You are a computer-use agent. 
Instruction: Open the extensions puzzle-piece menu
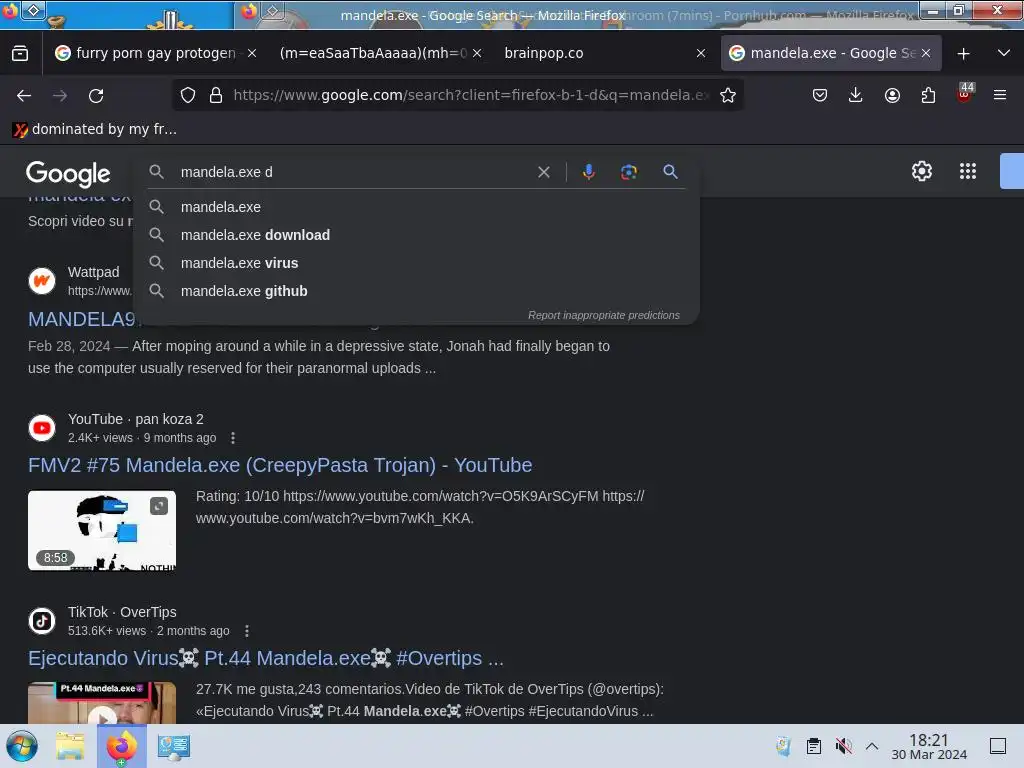(928, 95)
